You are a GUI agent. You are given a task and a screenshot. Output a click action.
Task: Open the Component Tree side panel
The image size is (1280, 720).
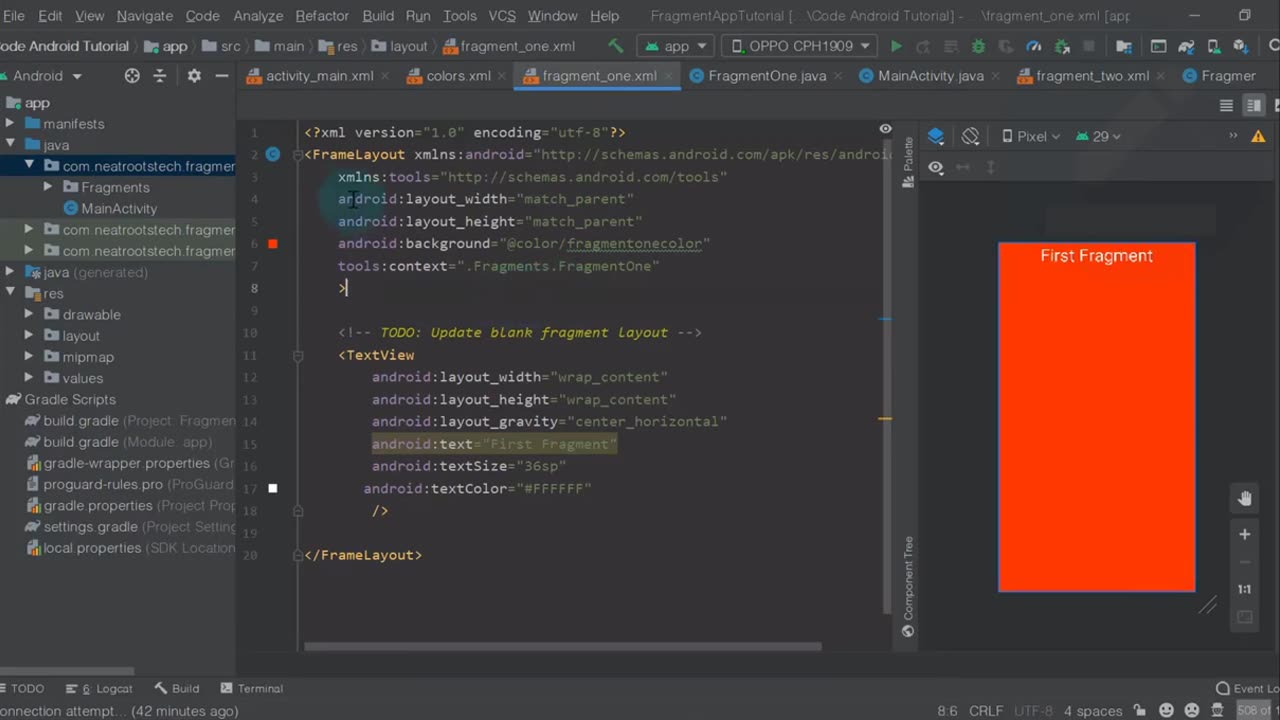908,586
